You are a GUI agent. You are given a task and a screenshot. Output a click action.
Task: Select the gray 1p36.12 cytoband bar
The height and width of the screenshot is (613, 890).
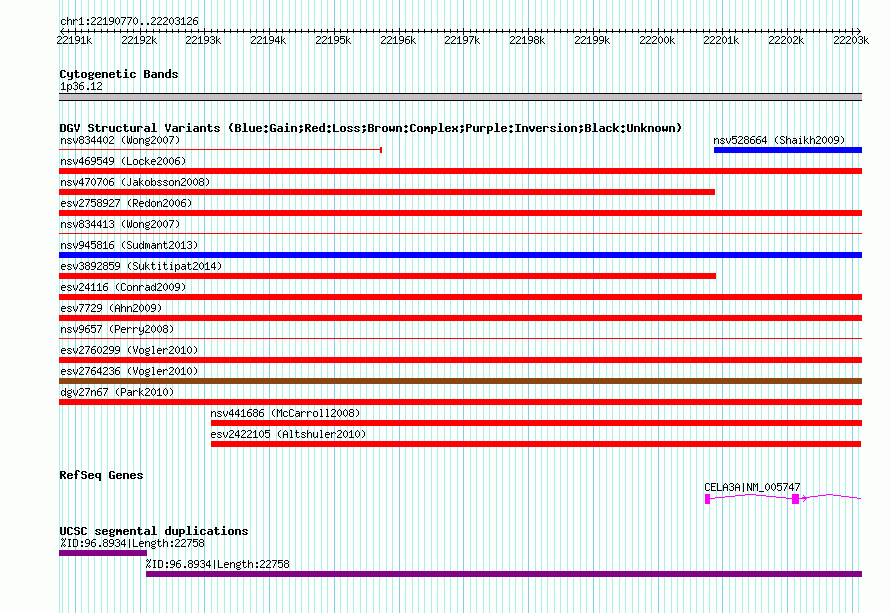(x=460, y=97)
